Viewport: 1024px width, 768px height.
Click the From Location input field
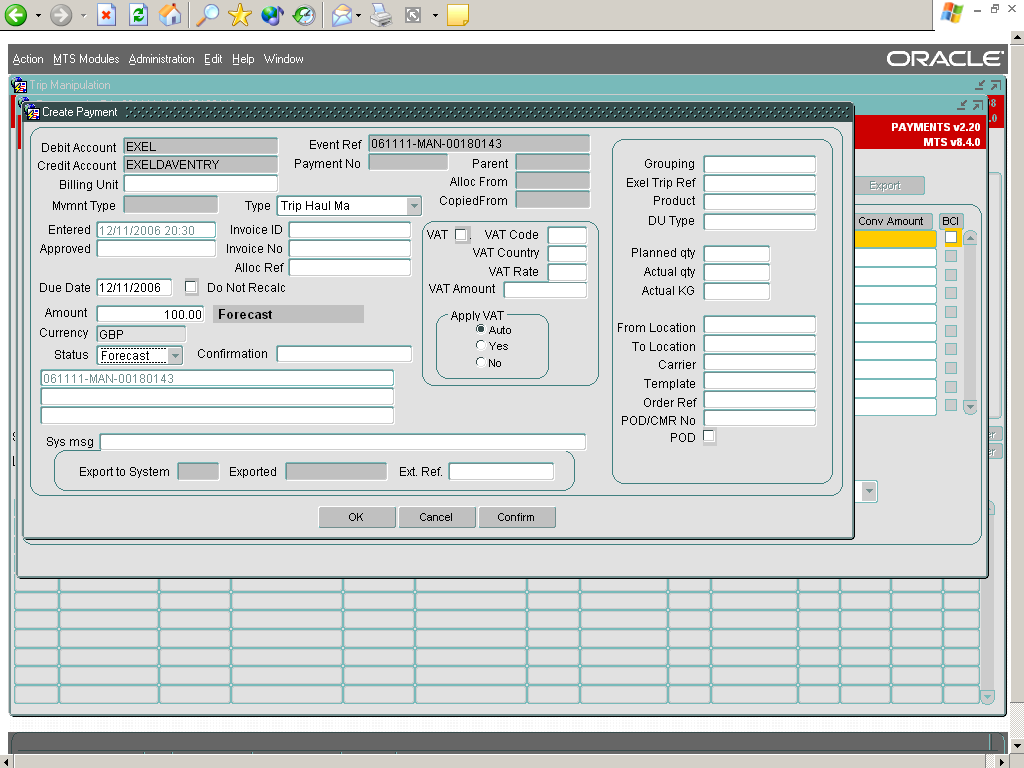[x=760, y=325]
